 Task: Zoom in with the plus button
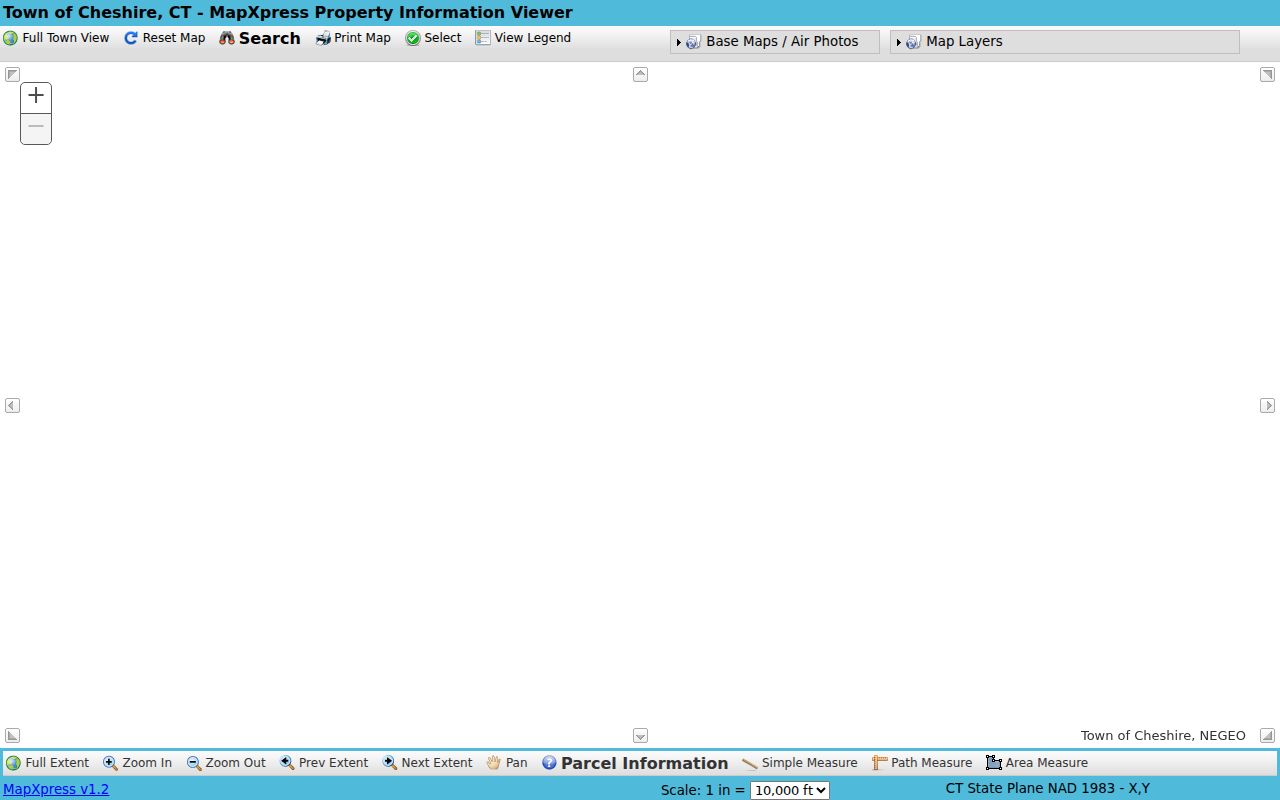click(36, 97)
